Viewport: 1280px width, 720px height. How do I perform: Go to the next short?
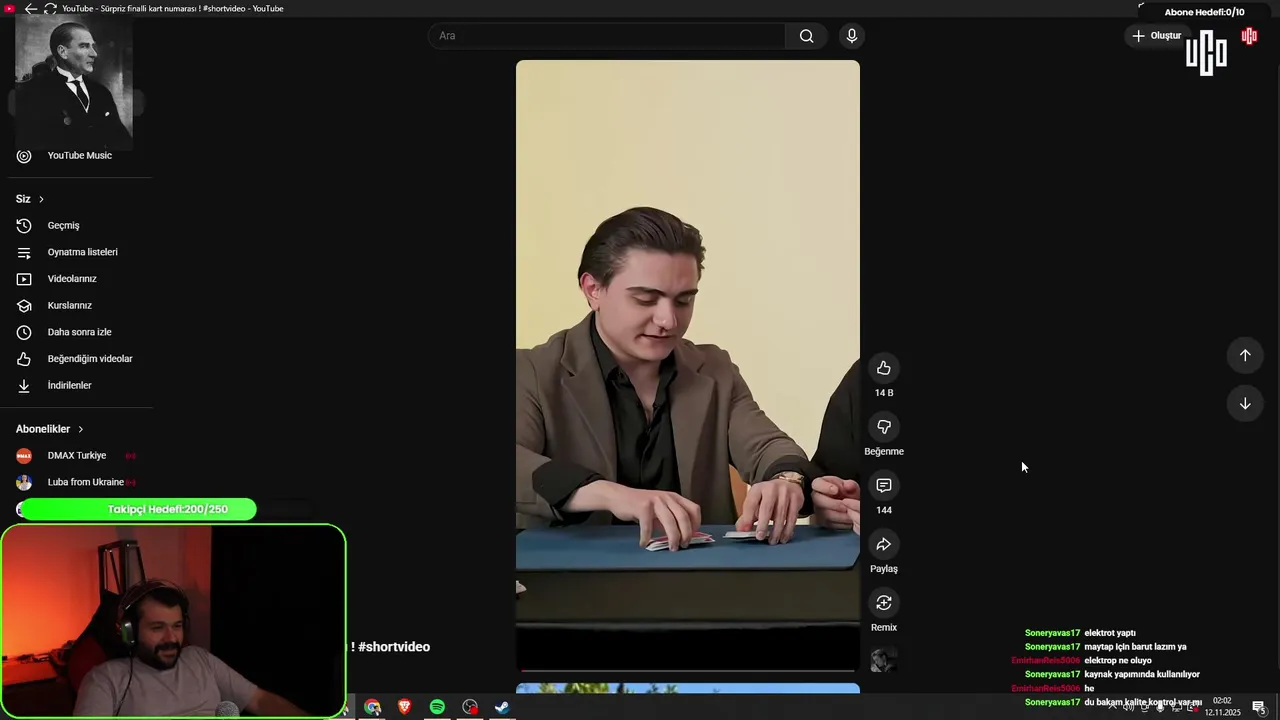pos(1245,403)
